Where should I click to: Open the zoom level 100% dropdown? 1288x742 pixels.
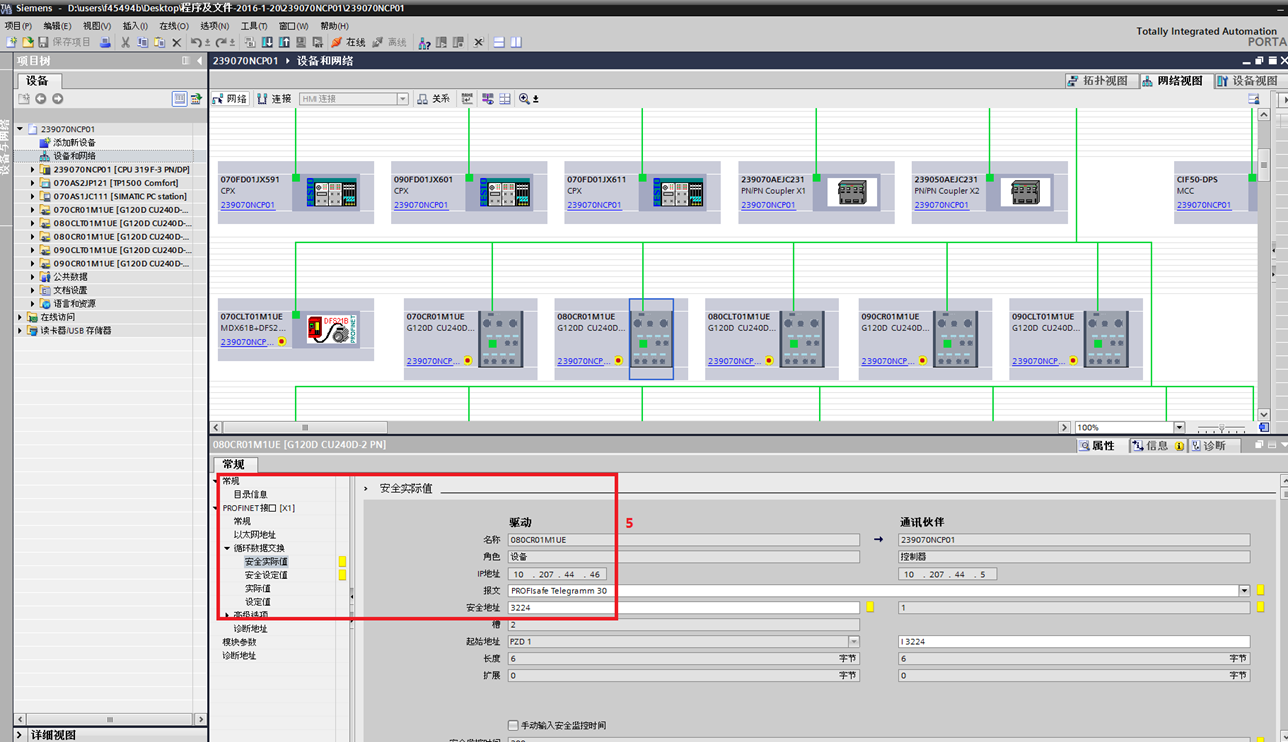coord(1179,428)
